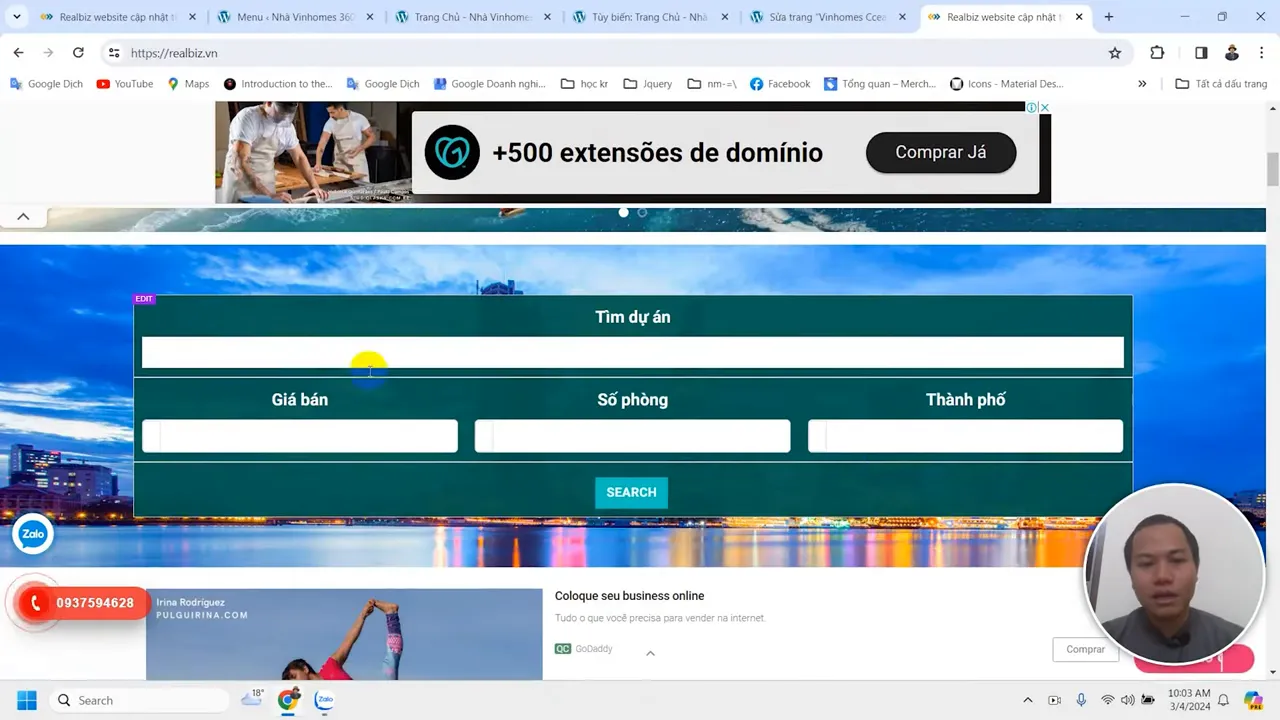This screenshot has width=1280, height=720.
Task: Click the browser Forward arrow
Action: click(48, 53)
